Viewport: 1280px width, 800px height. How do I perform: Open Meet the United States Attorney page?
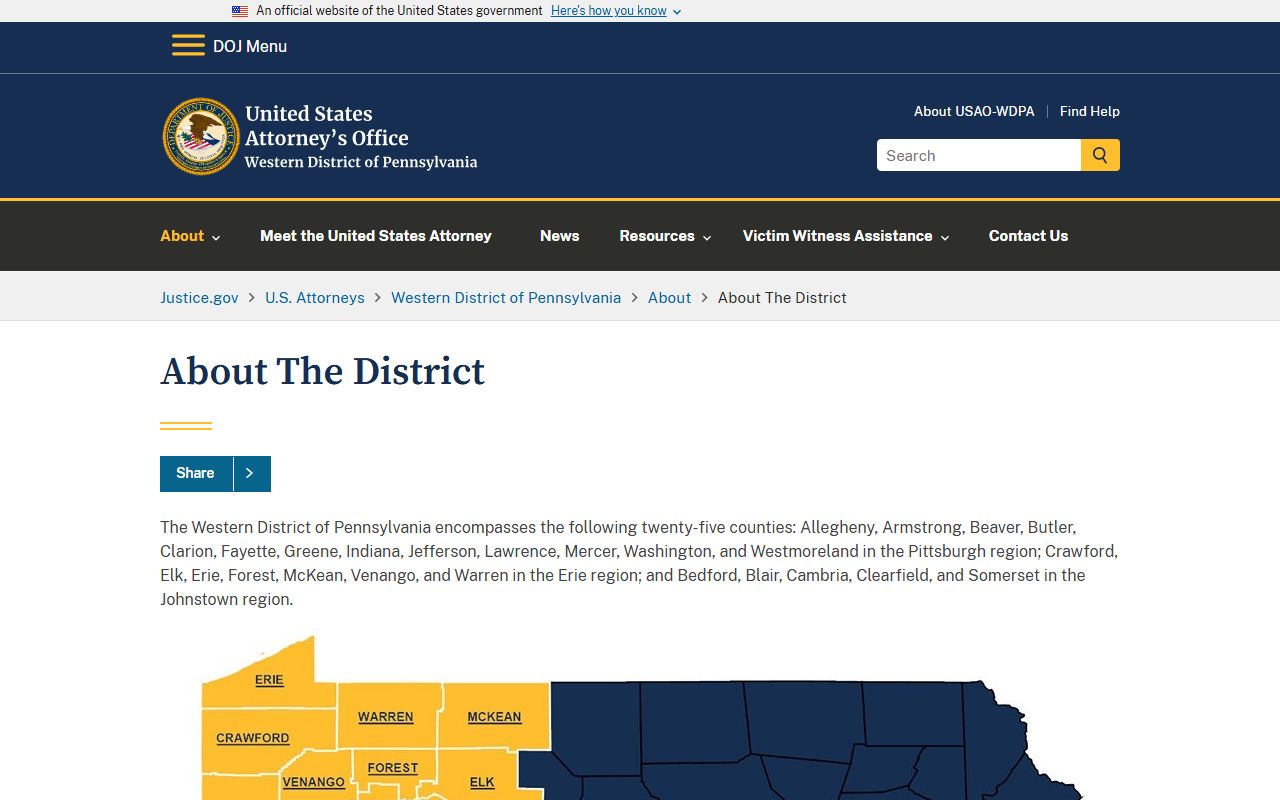376,236
